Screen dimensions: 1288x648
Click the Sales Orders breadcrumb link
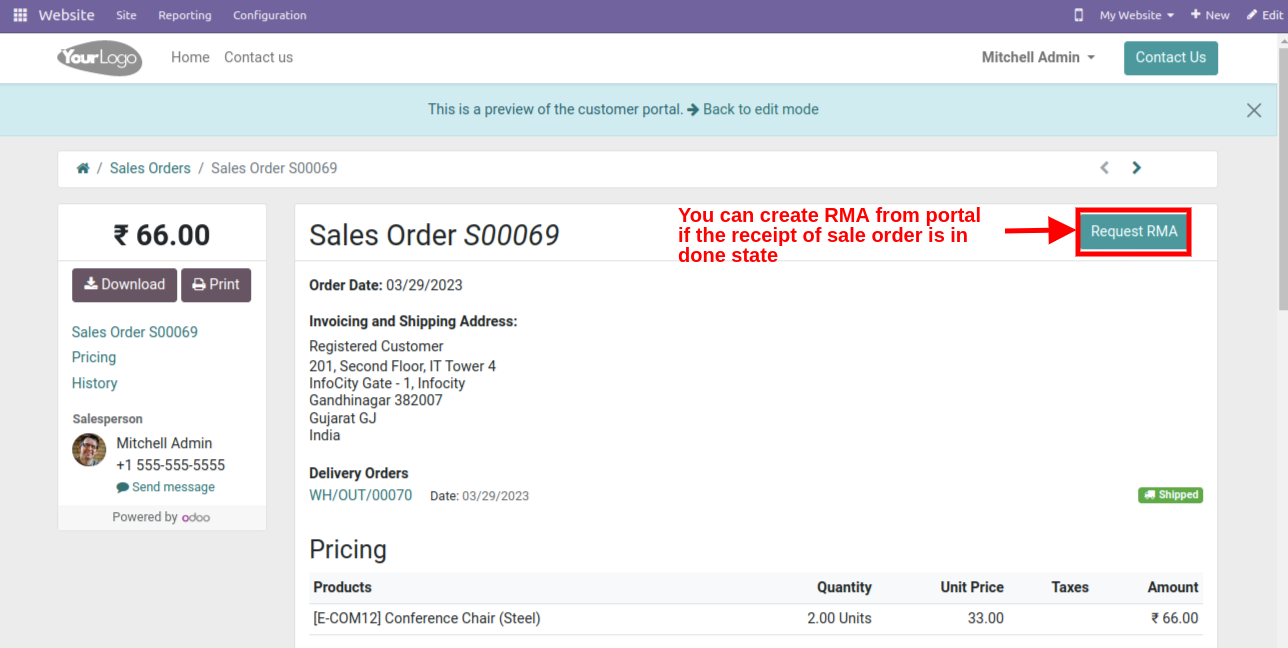tap(150, 168)
